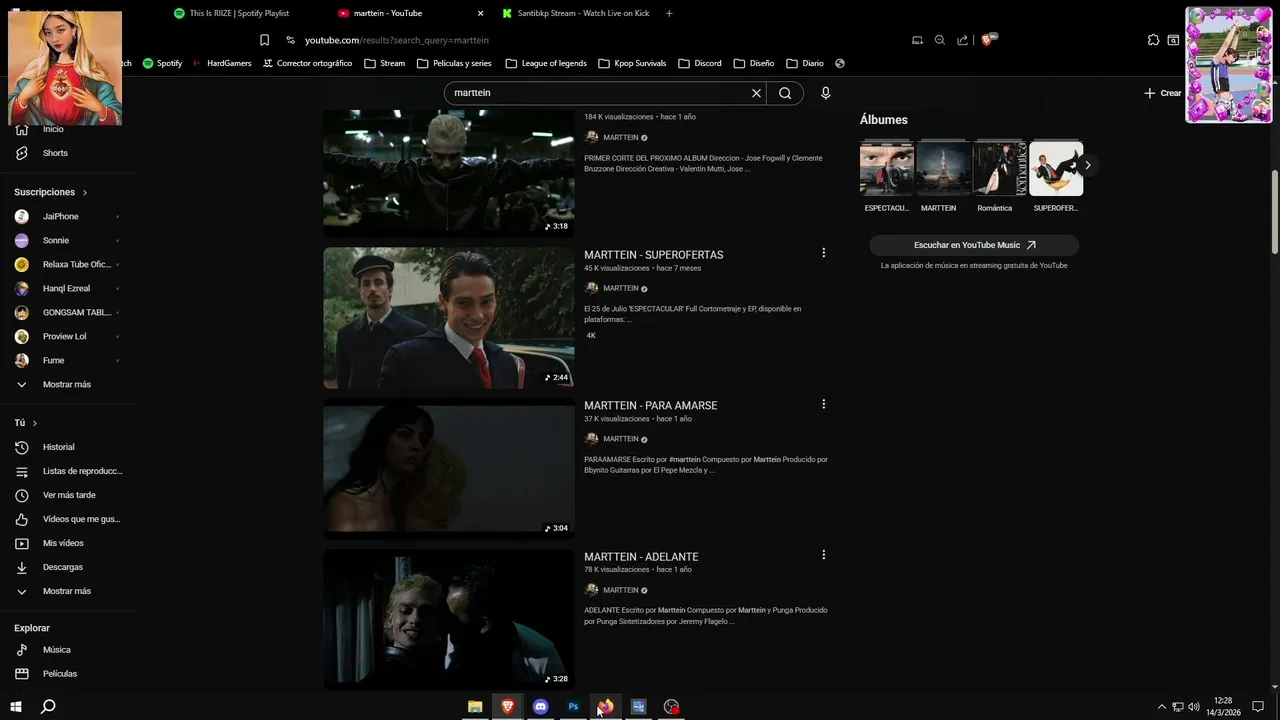The height and width of the screenshot is (720, 1280).
Task: Expand subscriptions with Mostrar más
Action: 68,384
